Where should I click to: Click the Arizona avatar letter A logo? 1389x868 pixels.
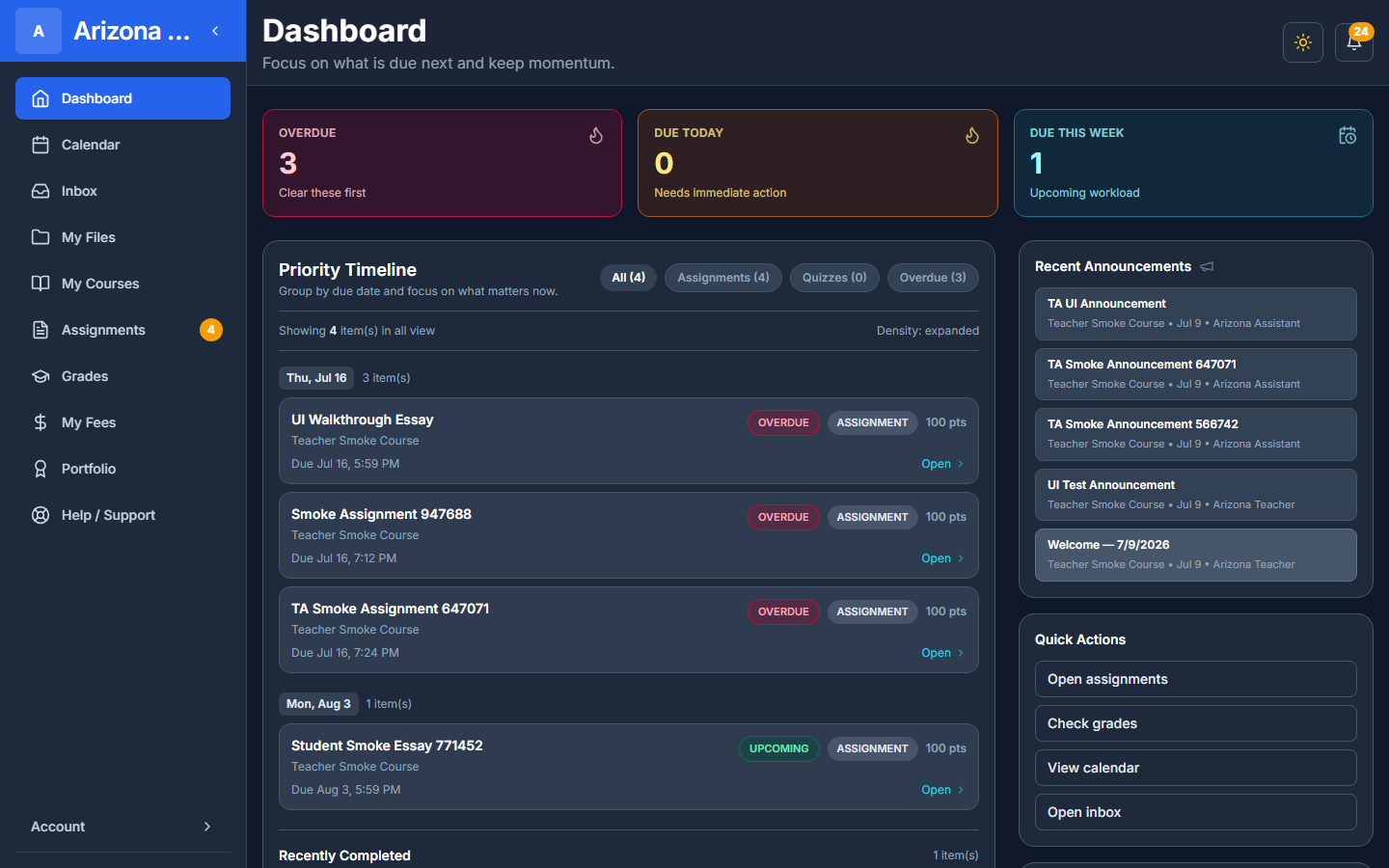tap(39, 31)
